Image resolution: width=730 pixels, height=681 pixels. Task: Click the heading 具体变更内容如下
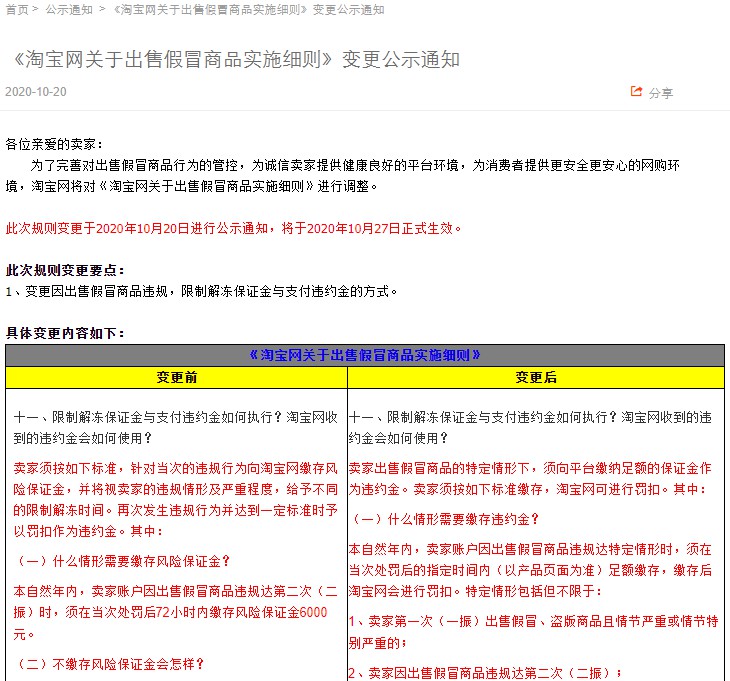coord(65,333)
